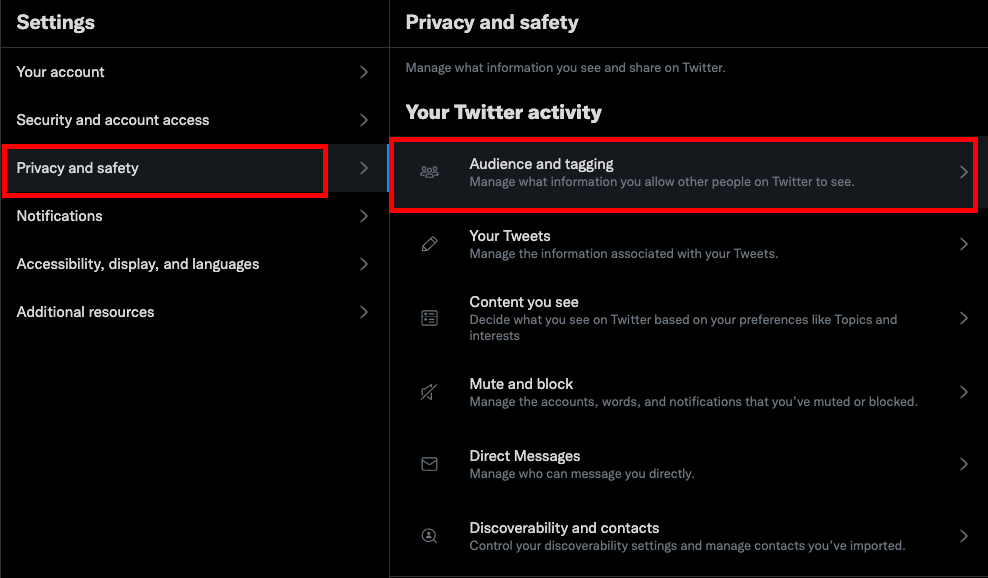Click the Discoverability and contacts person icon
Screen dimensions: 988x578
tap(429, 536)
